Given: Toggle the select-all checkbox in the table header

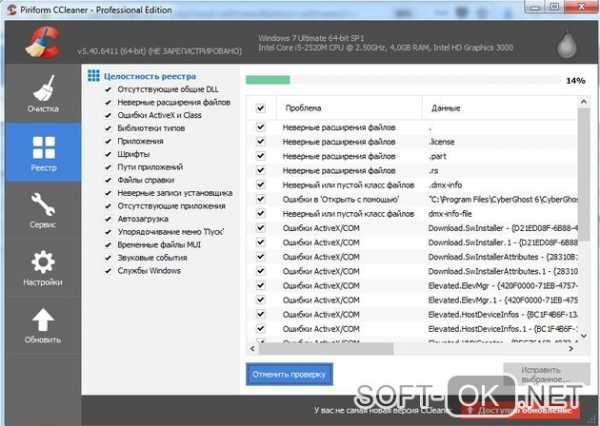Looking at the screenshot, I should point(261,108).
